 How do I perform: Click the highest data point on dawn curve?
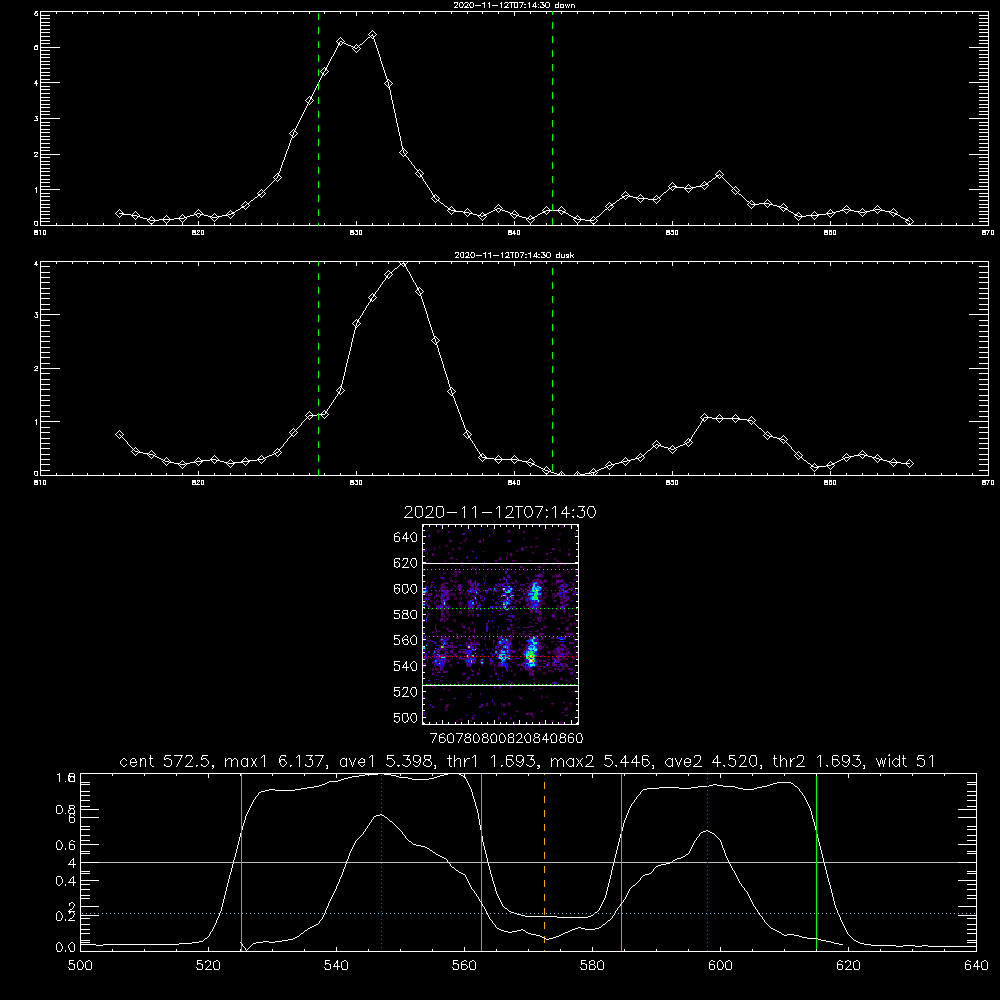372,34
